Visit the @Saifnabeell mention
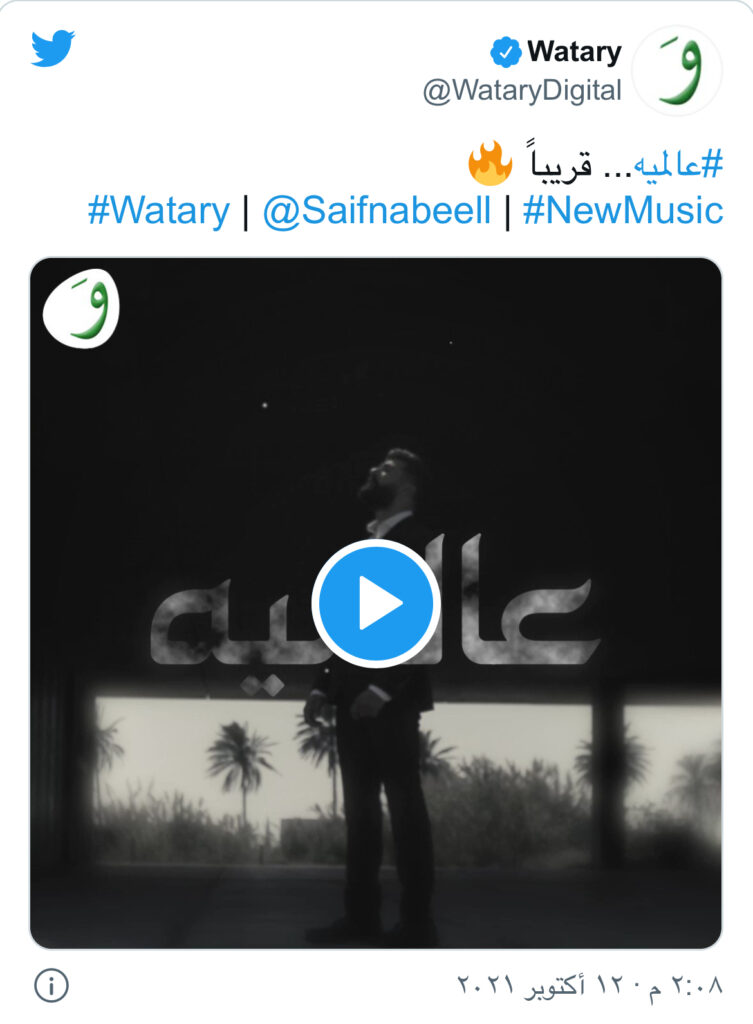 point(376,211)
